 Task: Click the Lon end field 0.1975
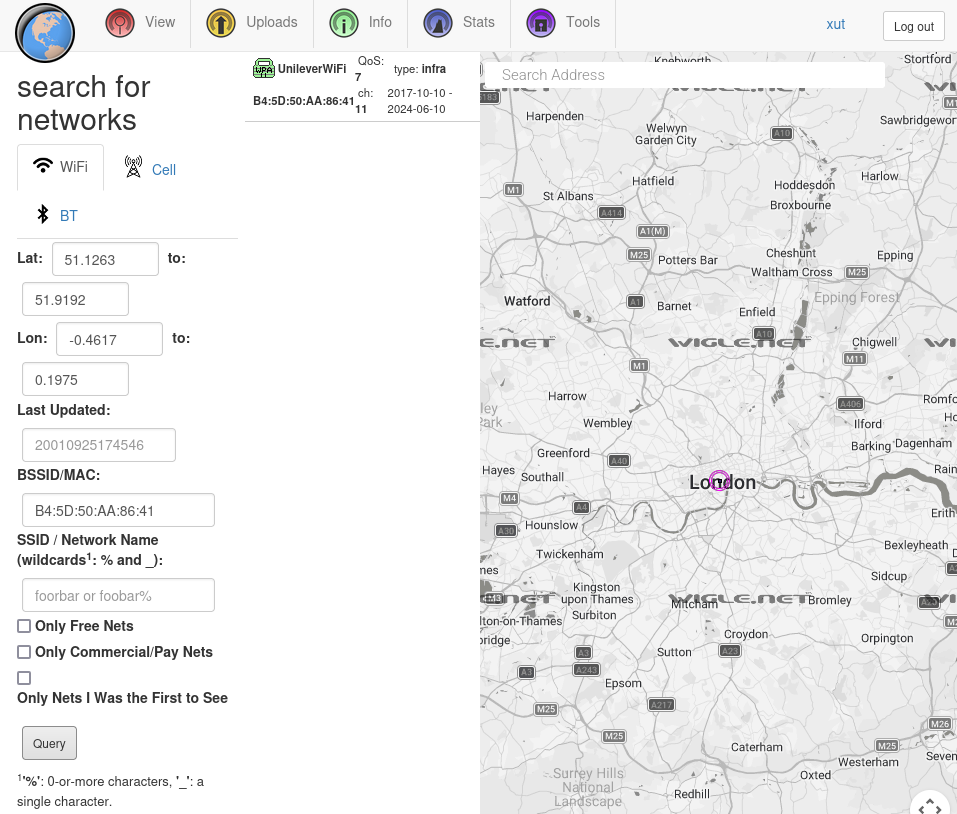(x=75, y=379)
